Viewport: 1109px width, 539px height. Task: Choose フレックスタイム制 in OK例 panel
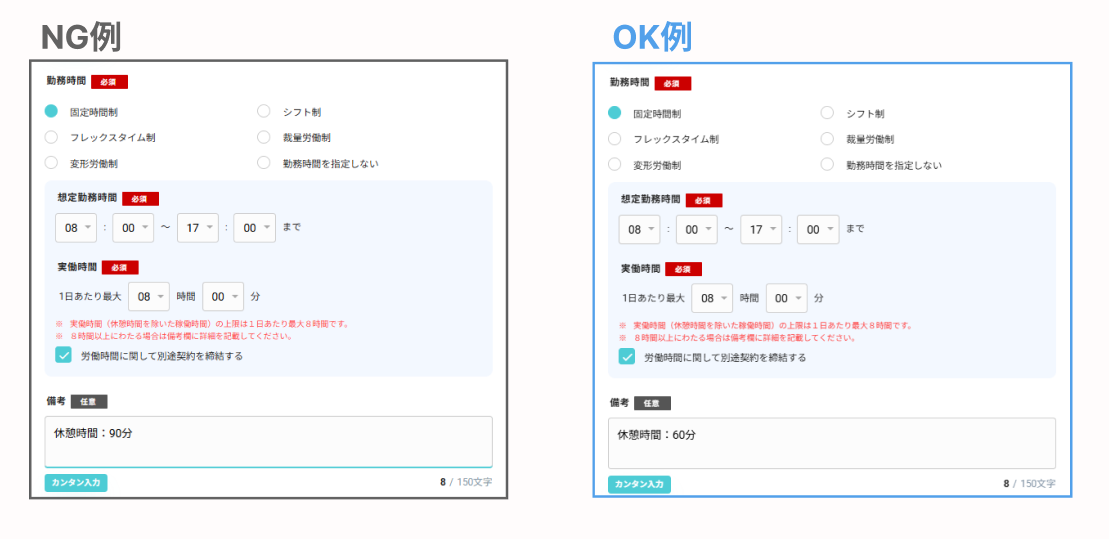point(615,139)
